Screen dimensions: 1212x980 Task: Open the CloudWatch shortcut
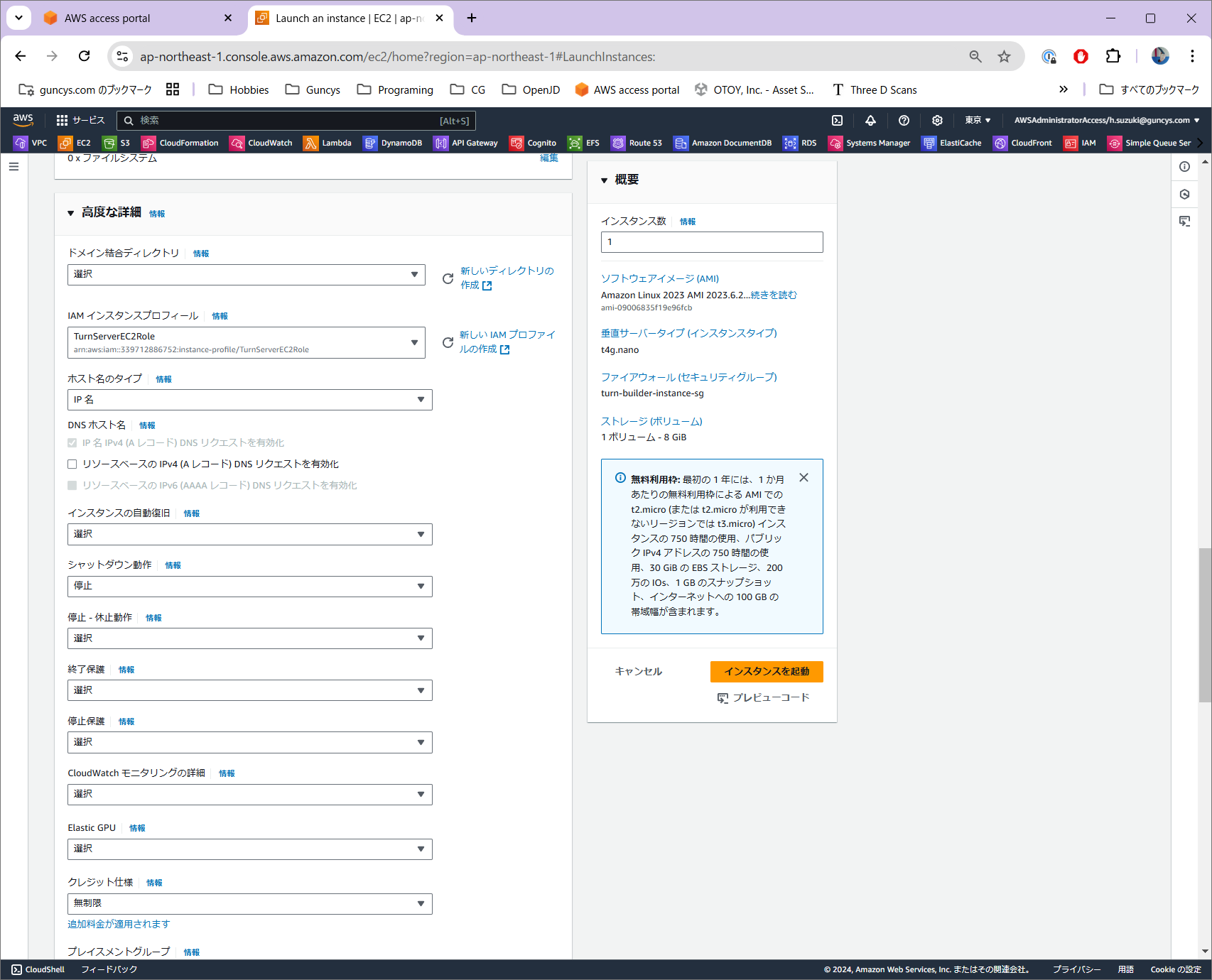(261, 143)
